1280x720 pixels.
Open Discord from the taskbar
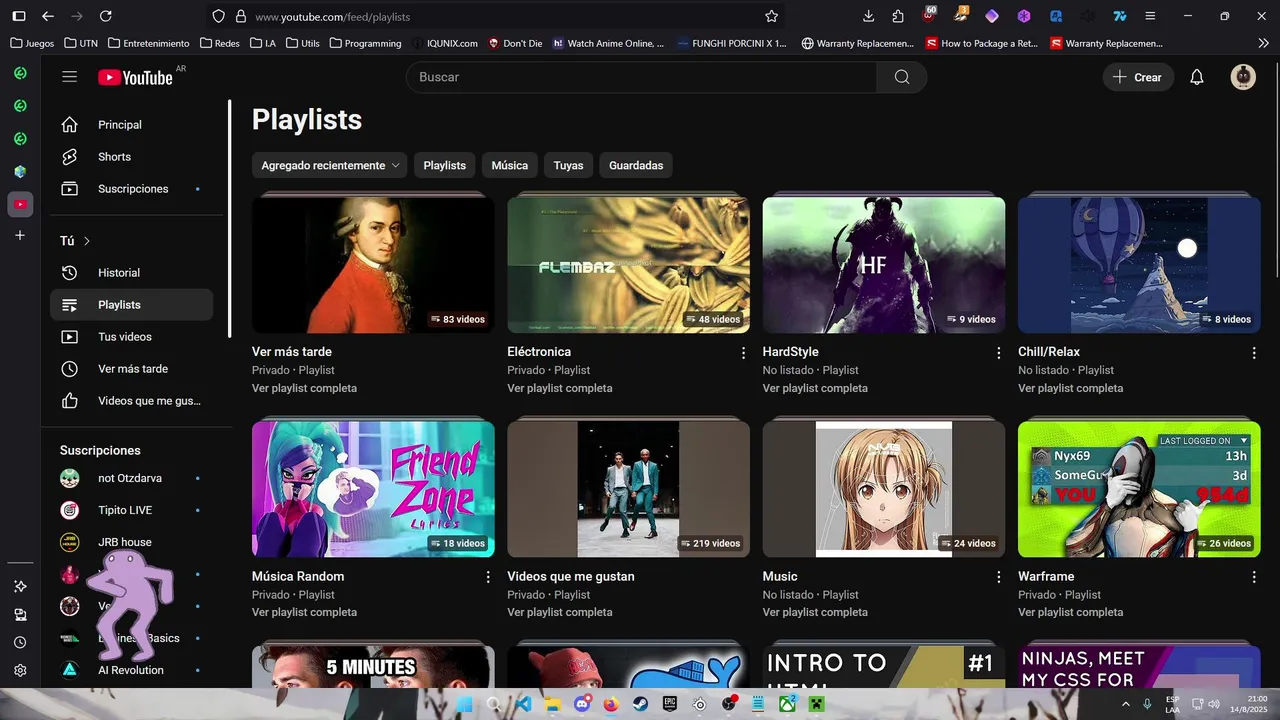click(x=582, y=704)
